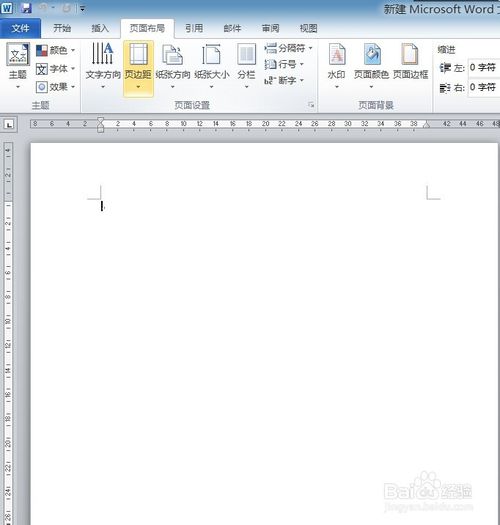The width and height of the screenshot is (500, 525).
Task: Open the Page Setup dialog launcher
Action: click(x=311, y=105)
